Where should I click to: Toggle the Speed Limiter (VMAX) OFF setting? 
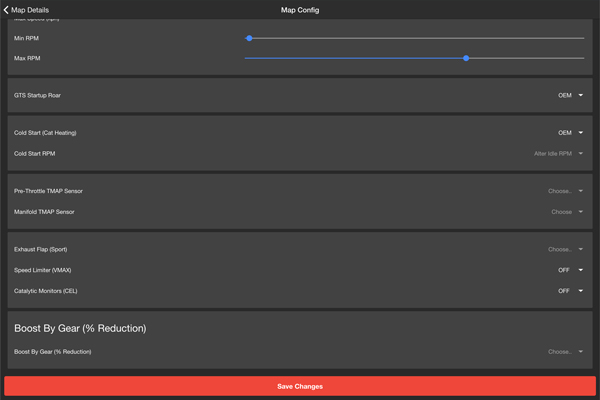pos(570,270)
